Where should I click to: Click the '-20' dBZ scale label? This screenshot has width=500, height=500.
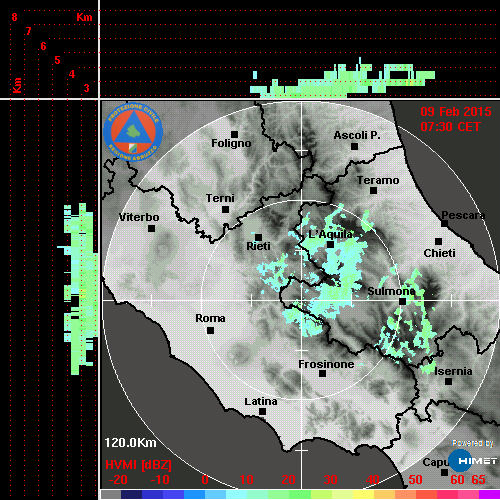118,480
